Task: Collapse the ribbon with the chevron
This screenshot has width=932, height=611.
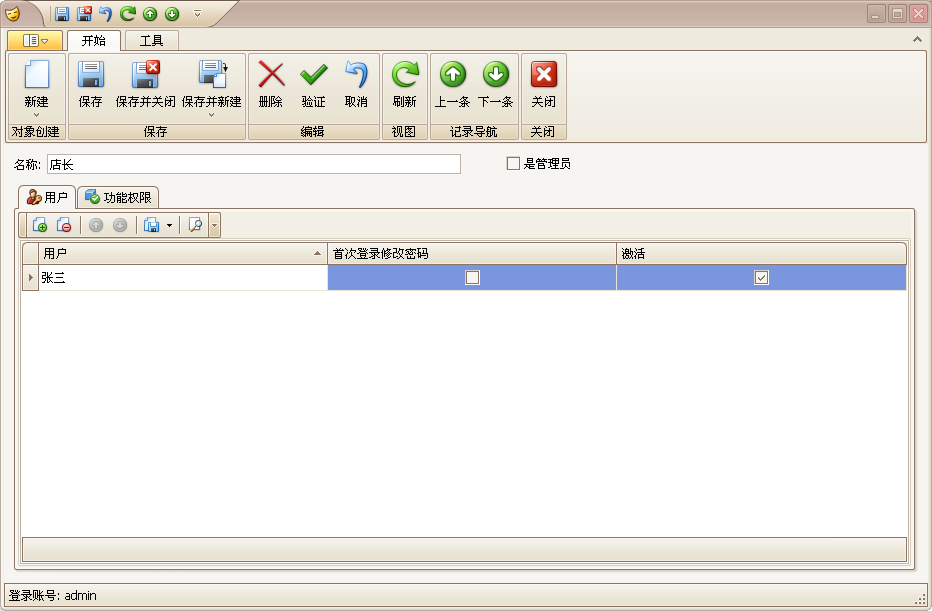Action: [x=917, y=40]
